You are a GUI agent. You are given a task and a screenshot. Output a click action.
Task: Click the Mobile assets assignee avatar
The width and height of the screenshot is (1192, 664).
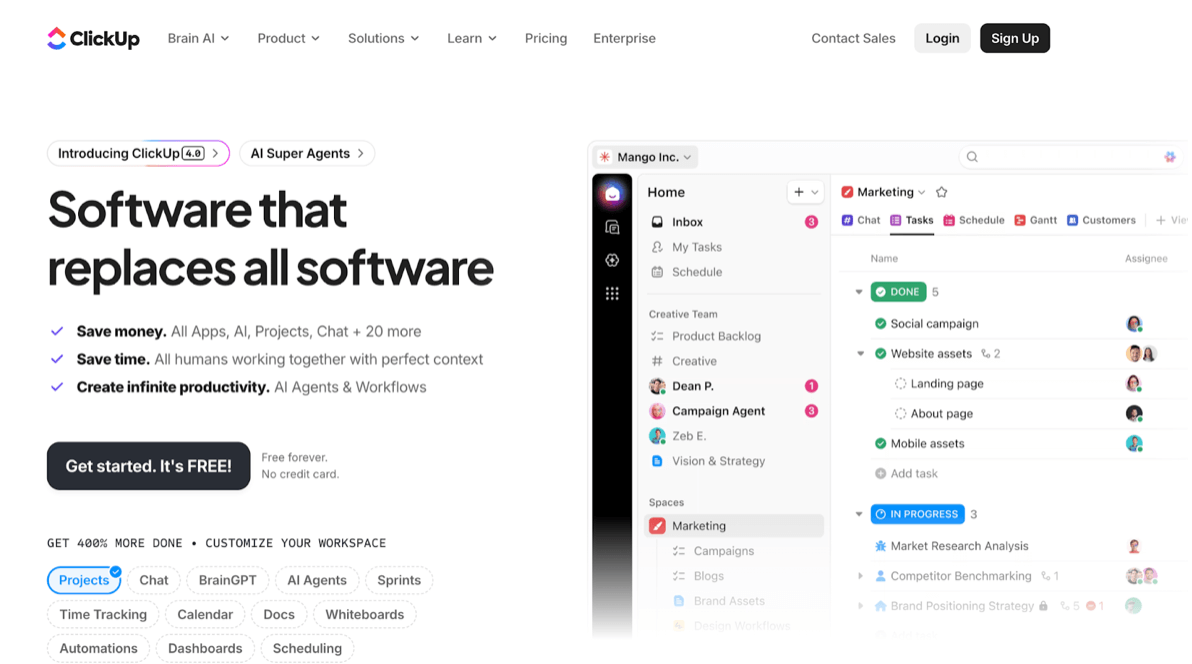coord(1134,443)
